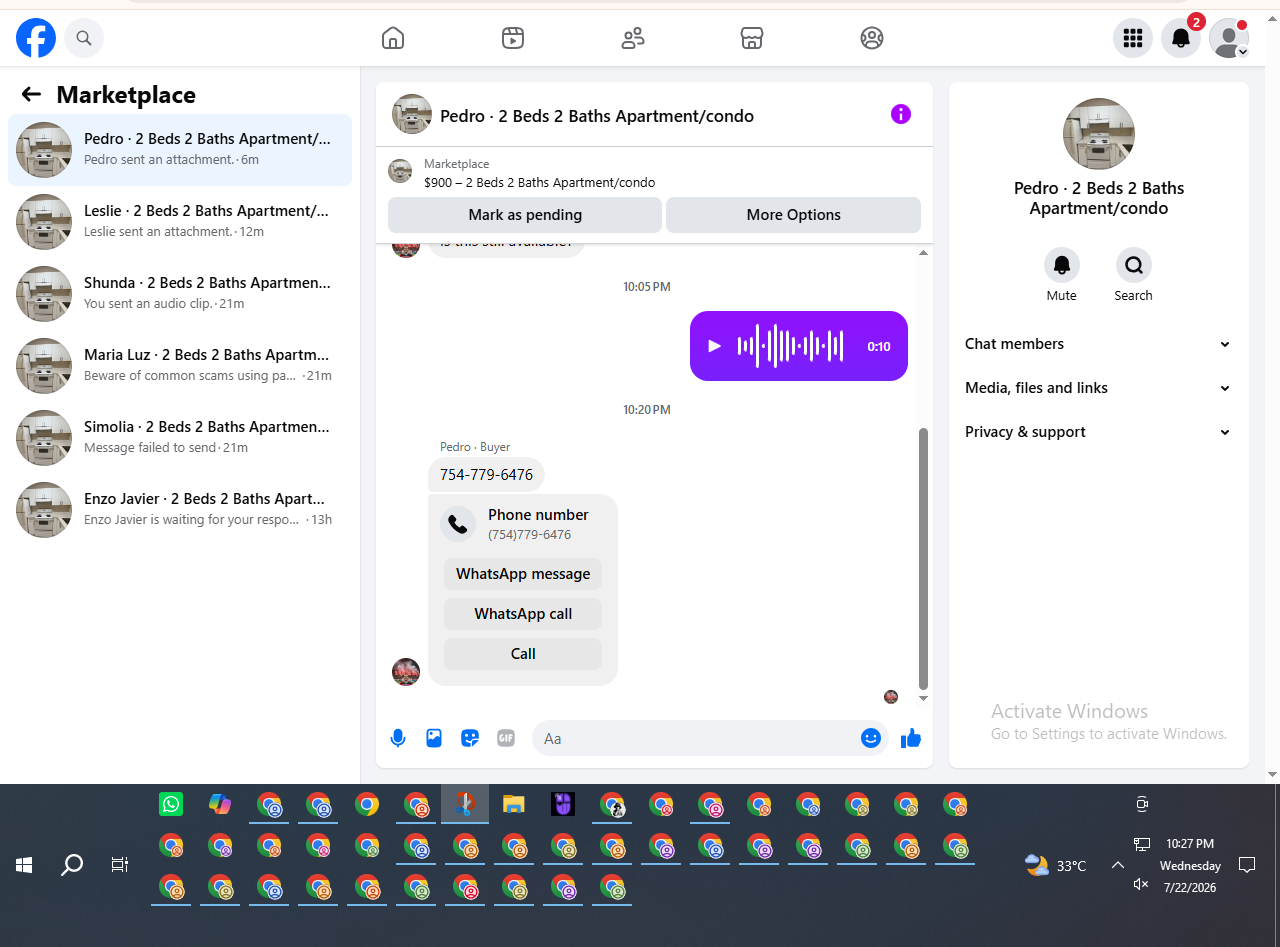Click Pedro's small avatar beside the phone card
The image size is (1280, 947).
point(406,672)
